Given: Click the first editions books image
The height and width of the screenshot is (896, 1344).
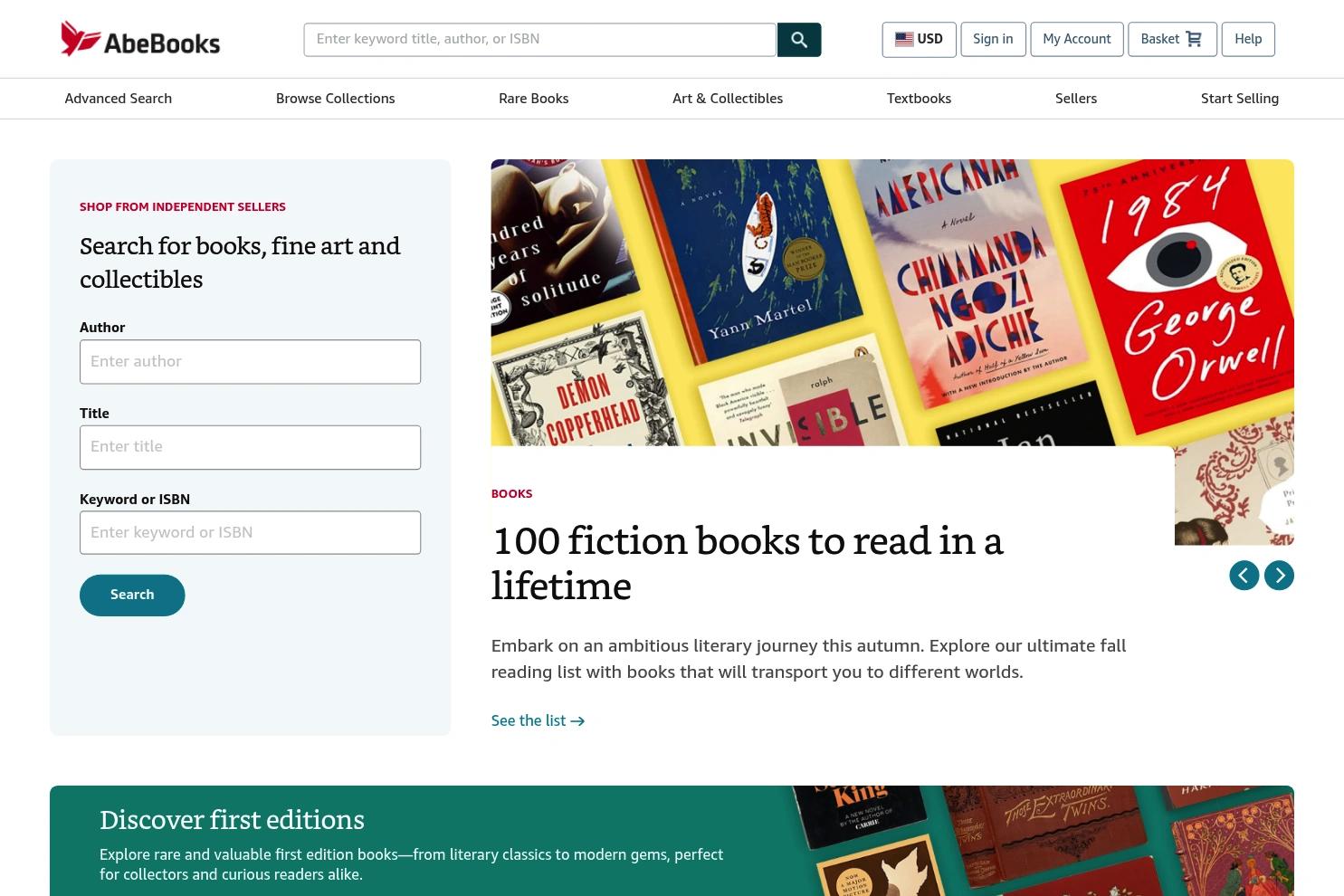Looking at the screenshot, I should coord(1041,841).
